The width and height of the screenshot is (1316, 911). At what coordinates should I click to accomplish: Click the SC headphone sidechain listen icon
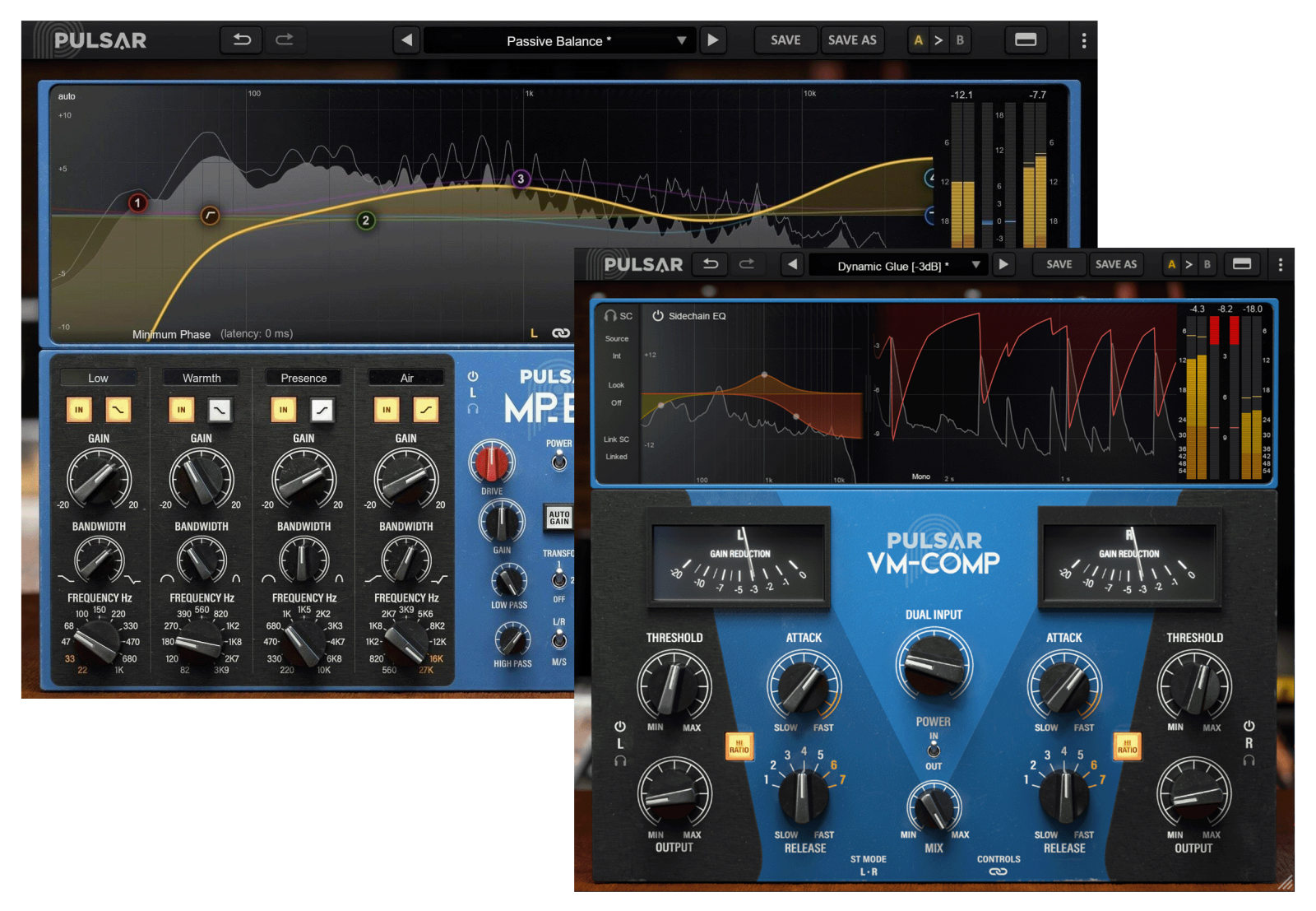(609, 314)
